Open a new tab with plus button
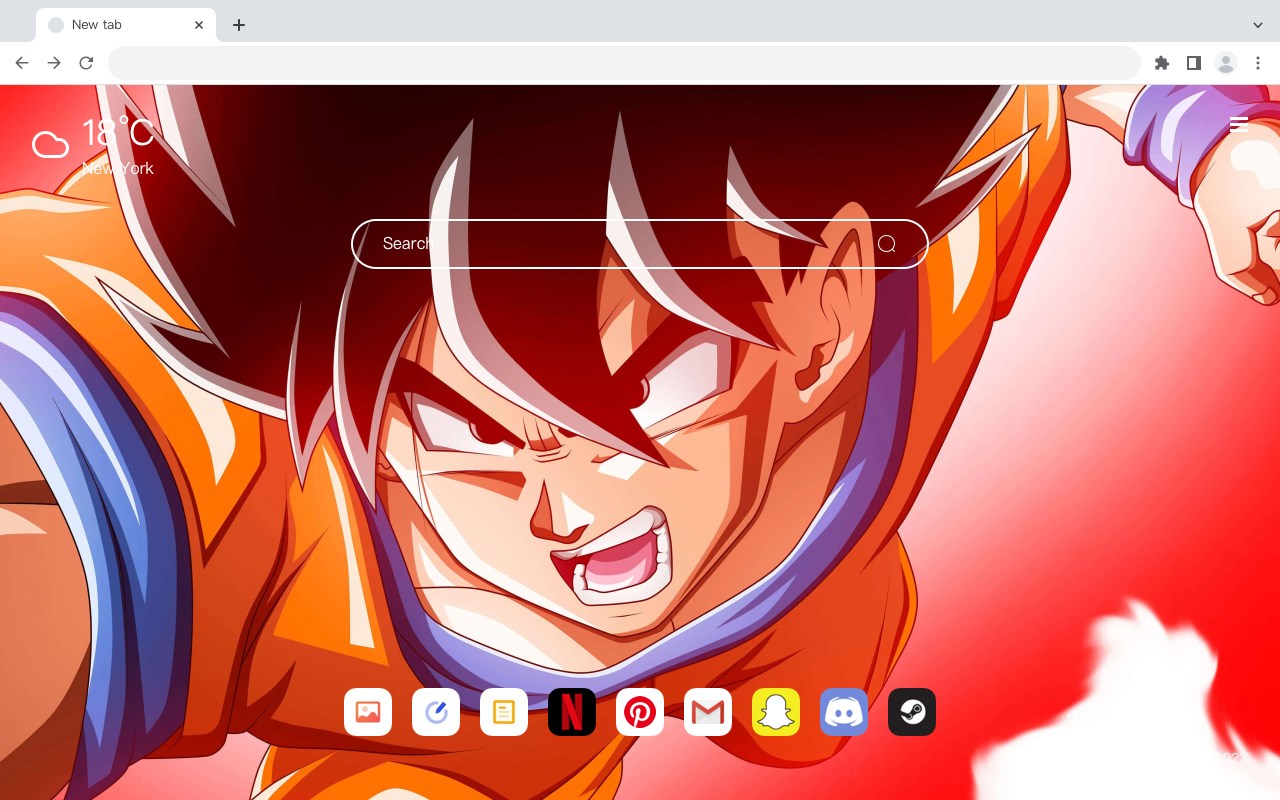Viewport: 1280px width, 800px height. pyautogui.click(x=239, y=25)
